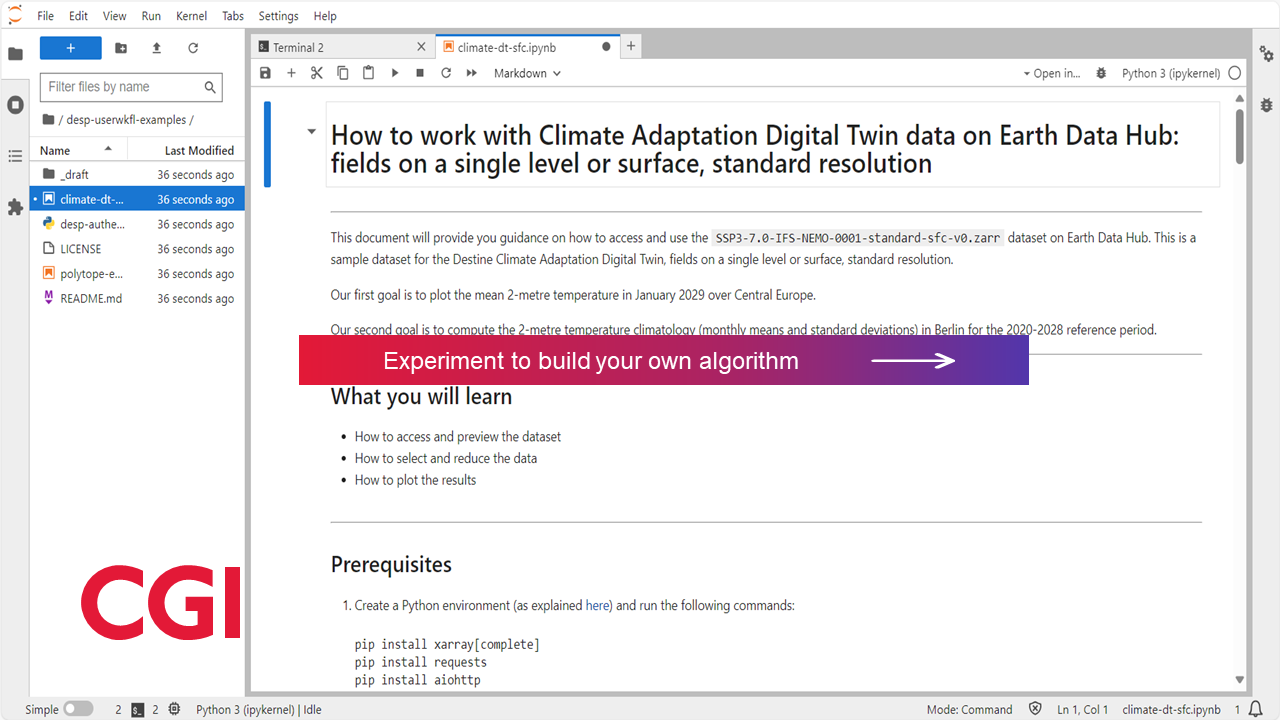Click the kernel count gear icon in status bar
This screenshot has width=1280, height=720.
(x=174, y=709)
